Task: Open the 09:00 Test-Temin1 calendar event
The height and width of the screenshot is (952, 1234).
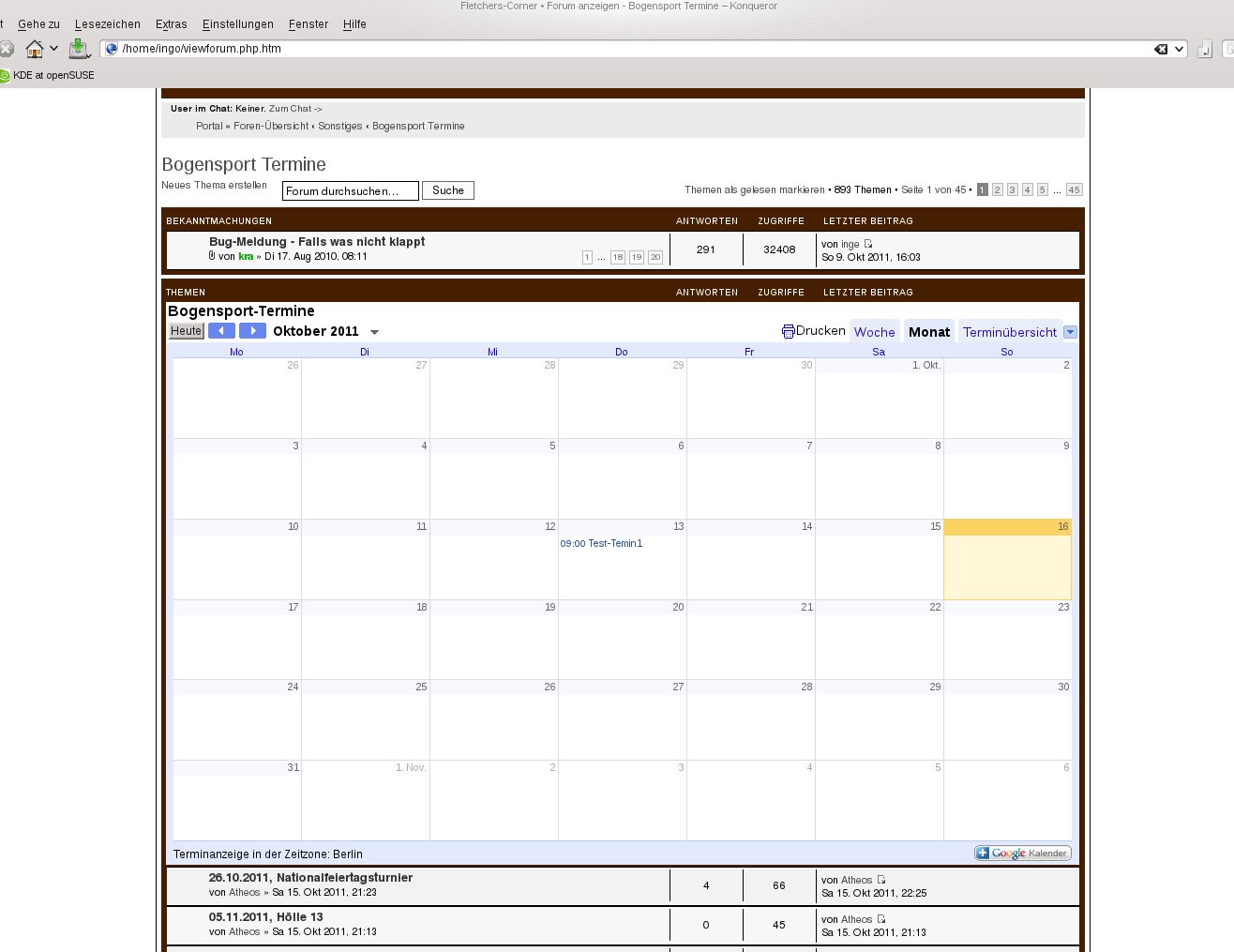Action: [x=601, y=544]
